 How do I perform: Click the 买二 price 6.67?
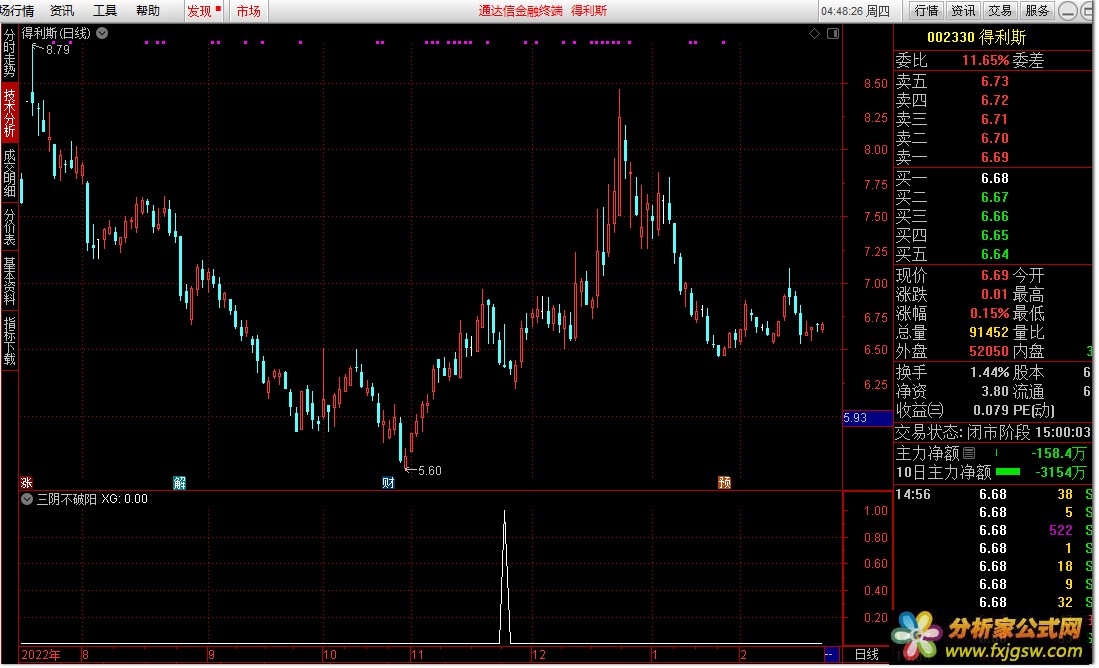point(995,197)
